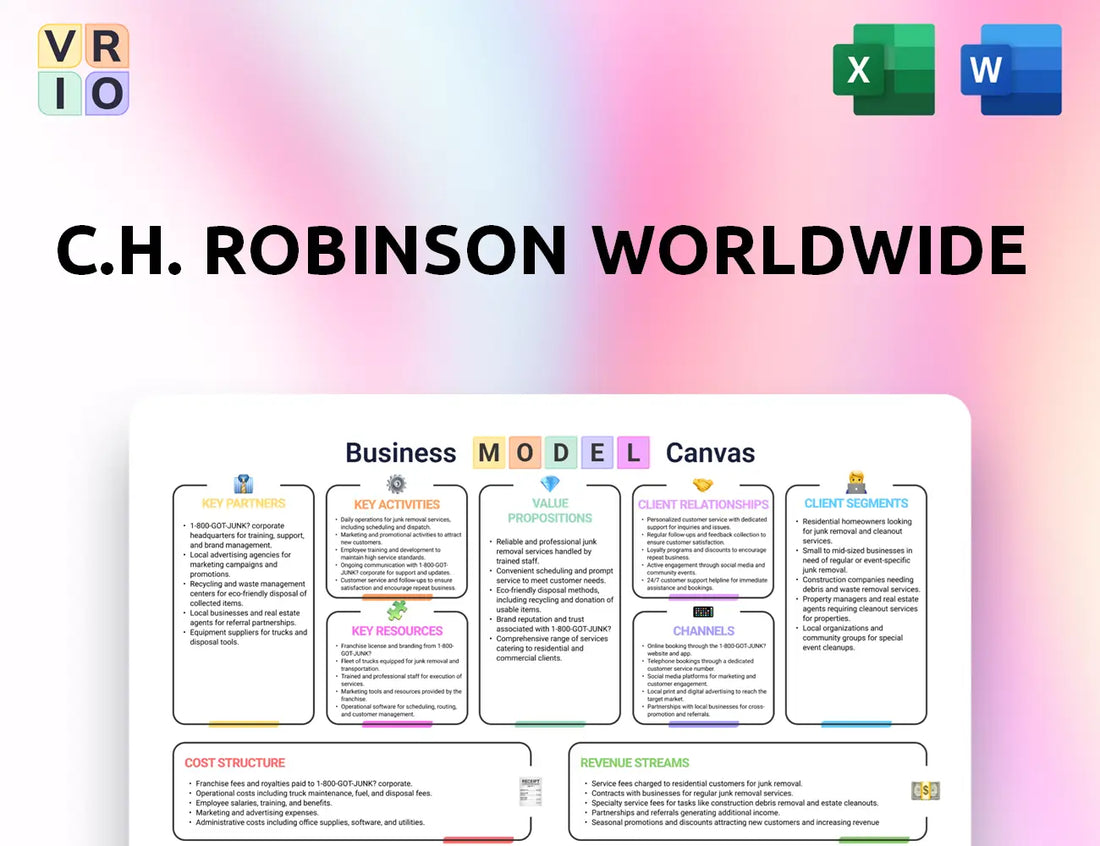Click the gear icon above Key Activities
This screenshot has width=1100, height=846.
coord(396,484)
